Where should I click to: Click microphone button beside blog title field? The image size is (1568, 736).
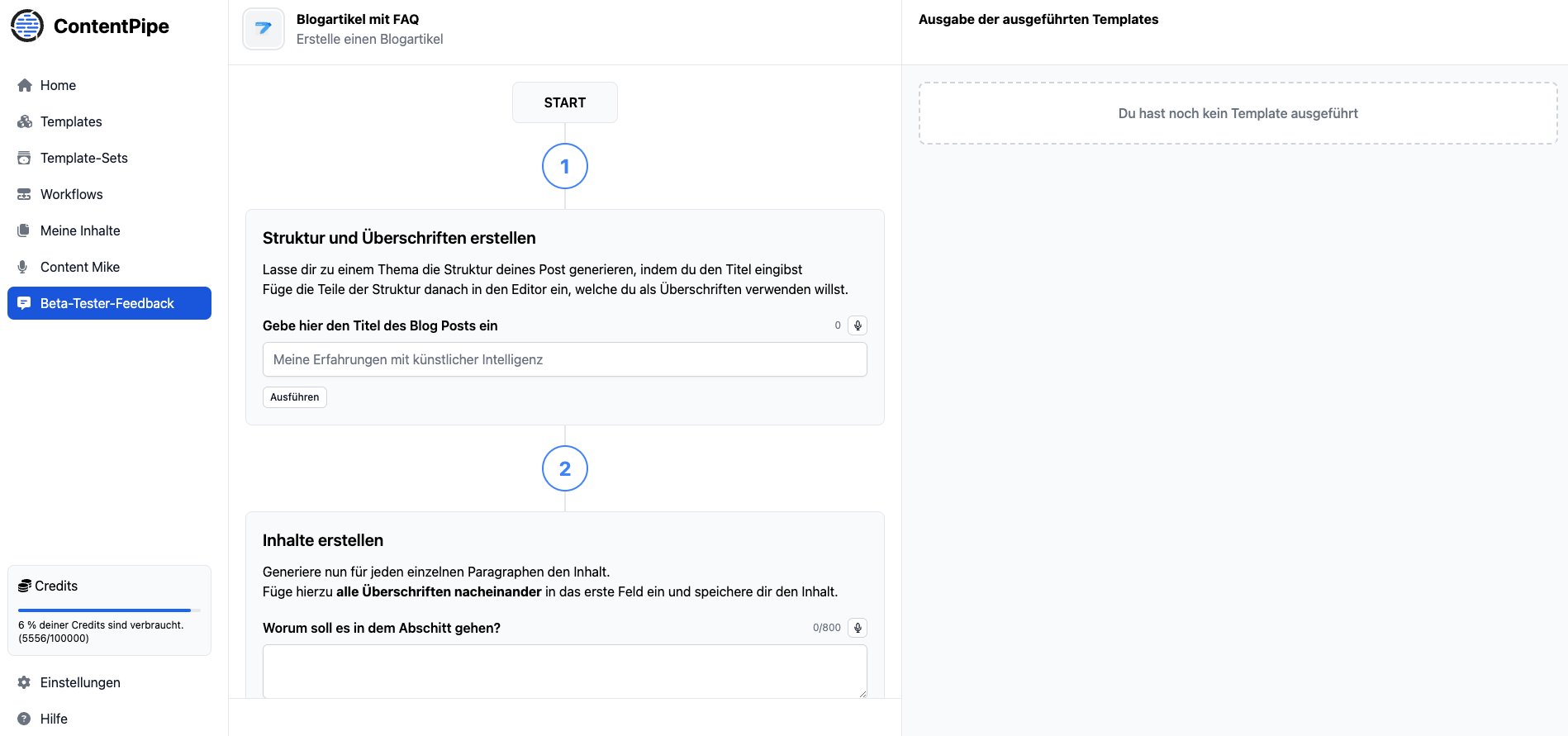[858, 325]
